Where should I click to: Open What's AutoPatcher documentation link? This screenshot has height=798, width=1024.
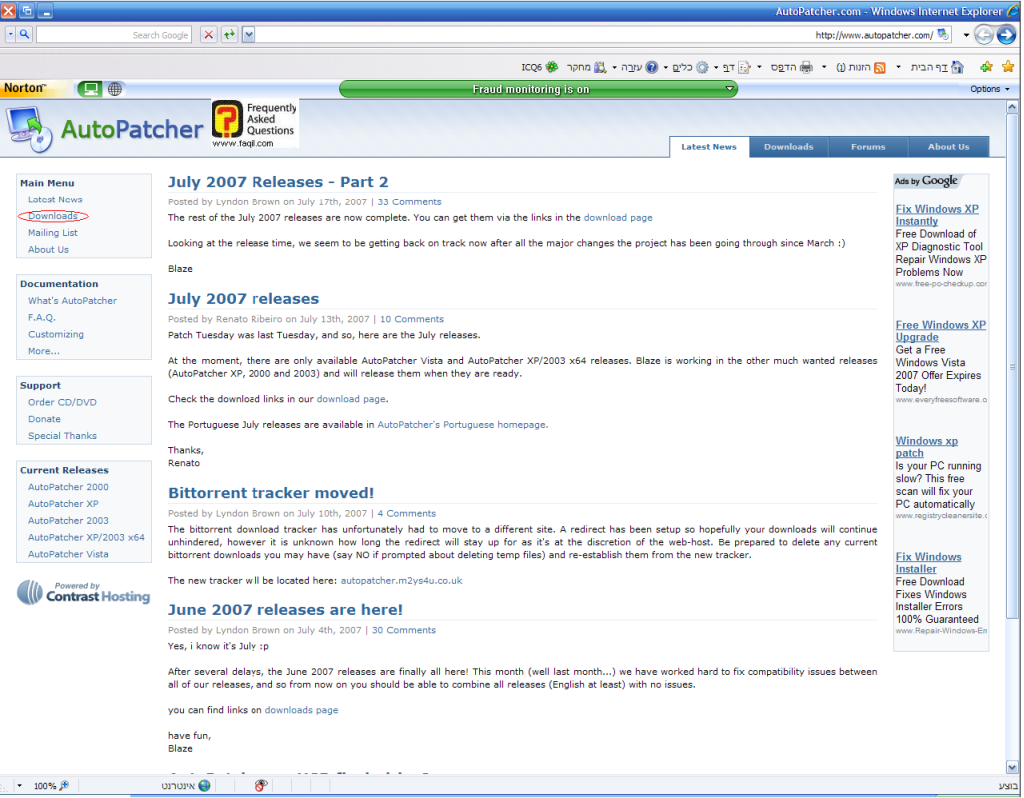[72, 301]
